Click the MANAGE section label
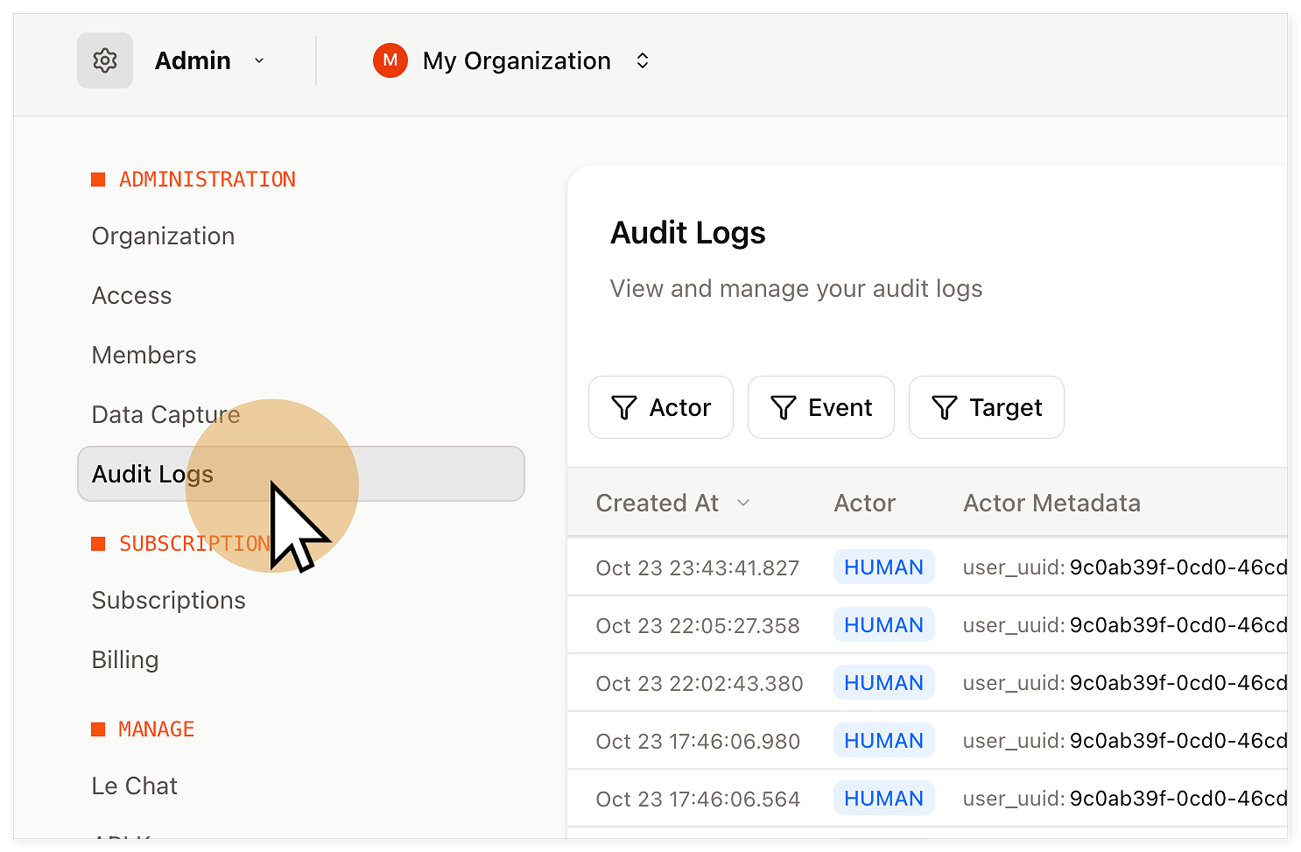 click(157, 729)
